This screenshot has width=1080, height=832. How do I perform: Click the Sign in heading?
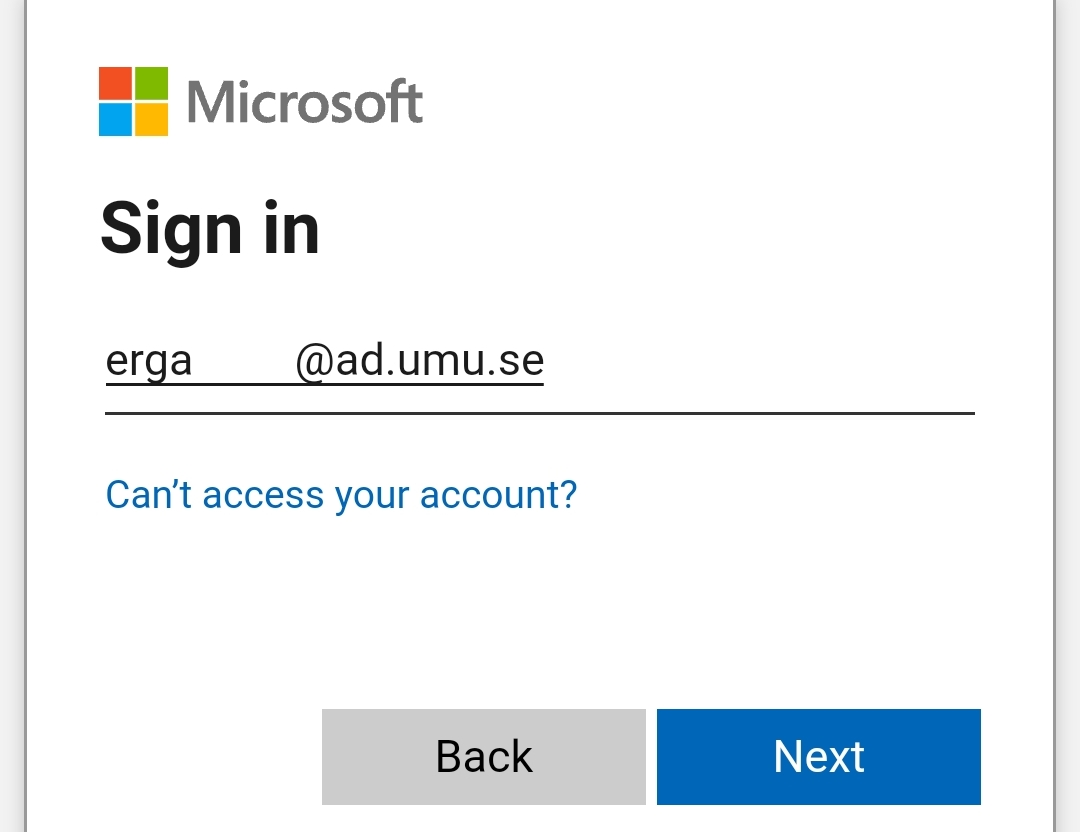tap(210, 229)
